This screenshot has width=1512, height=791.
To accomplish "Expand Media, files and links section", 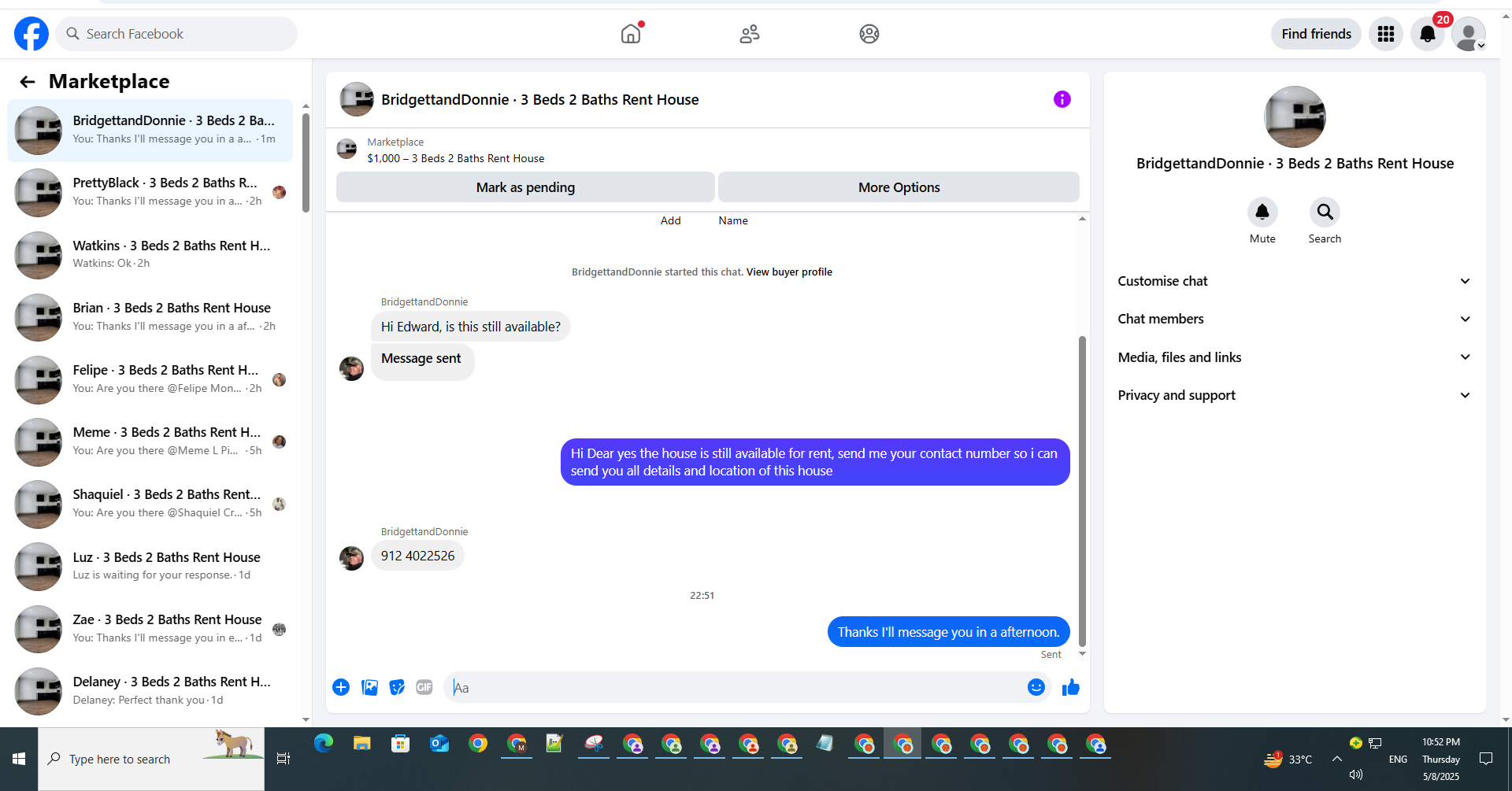I will tap(1295, 357).
